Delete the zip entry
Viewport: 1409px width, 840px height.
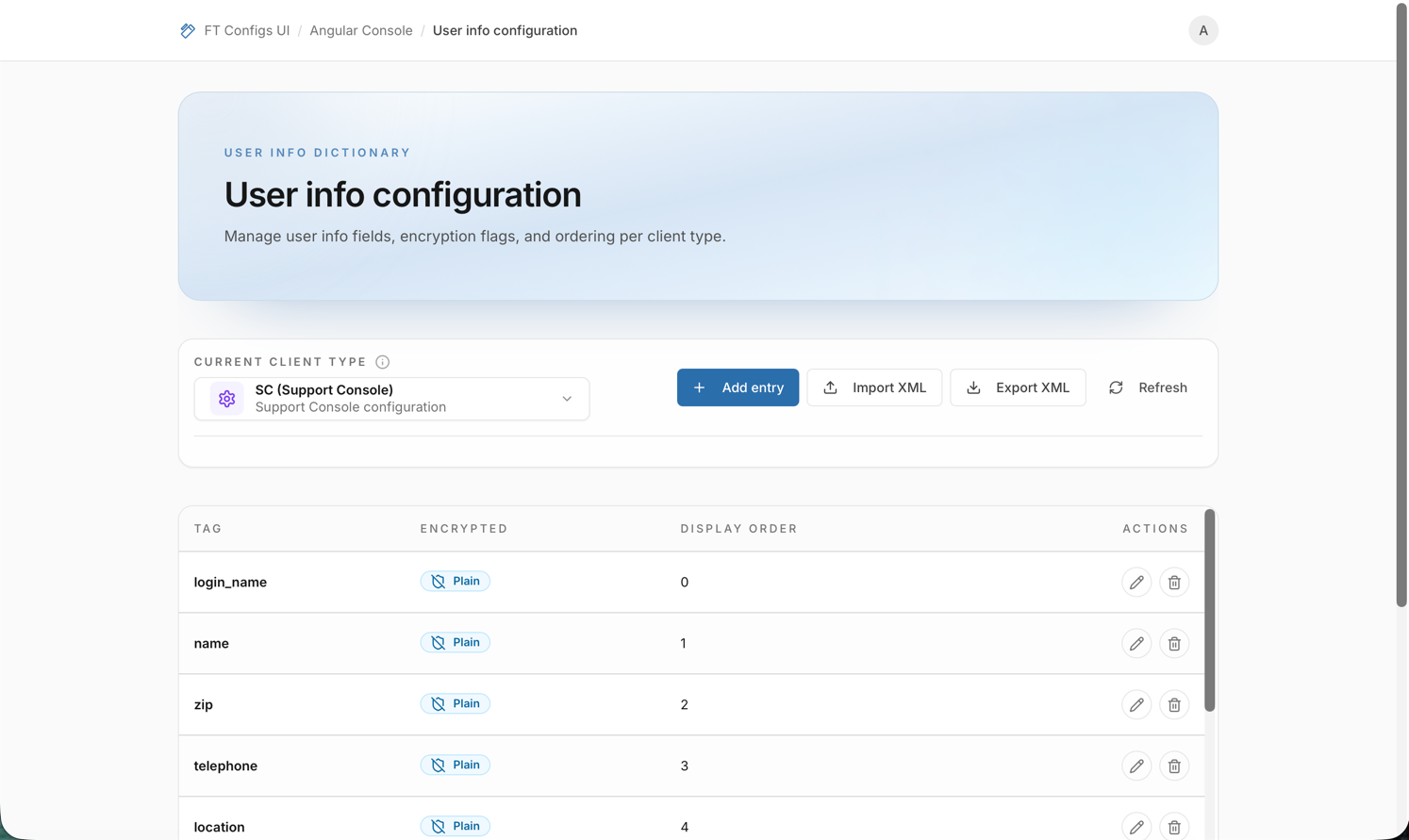pyautogui.click(x=1174, y=705)
